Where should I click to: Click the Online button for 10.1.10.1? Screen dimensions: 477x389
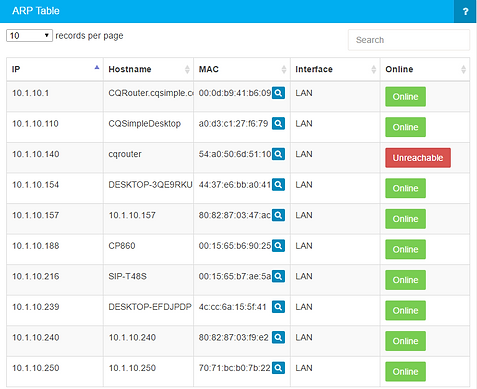pyautogui.click(x=405, y=97)
